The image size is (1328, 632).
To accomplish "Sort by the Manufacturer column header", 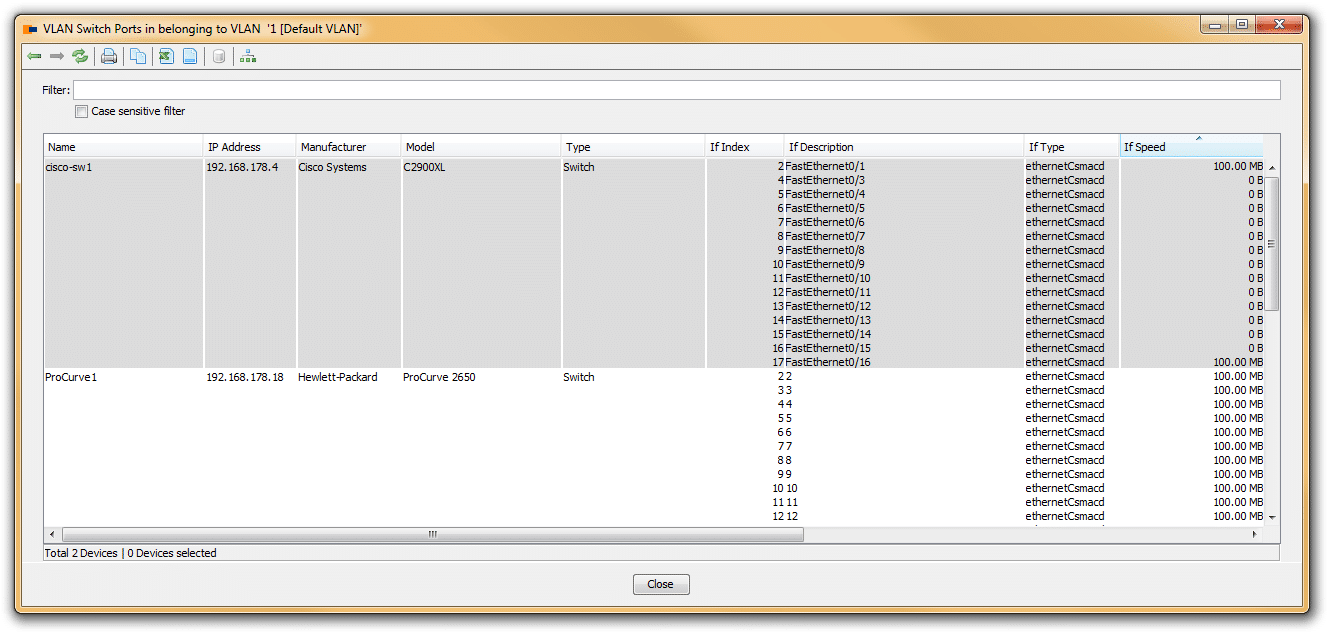I will (x=348, y=147).
